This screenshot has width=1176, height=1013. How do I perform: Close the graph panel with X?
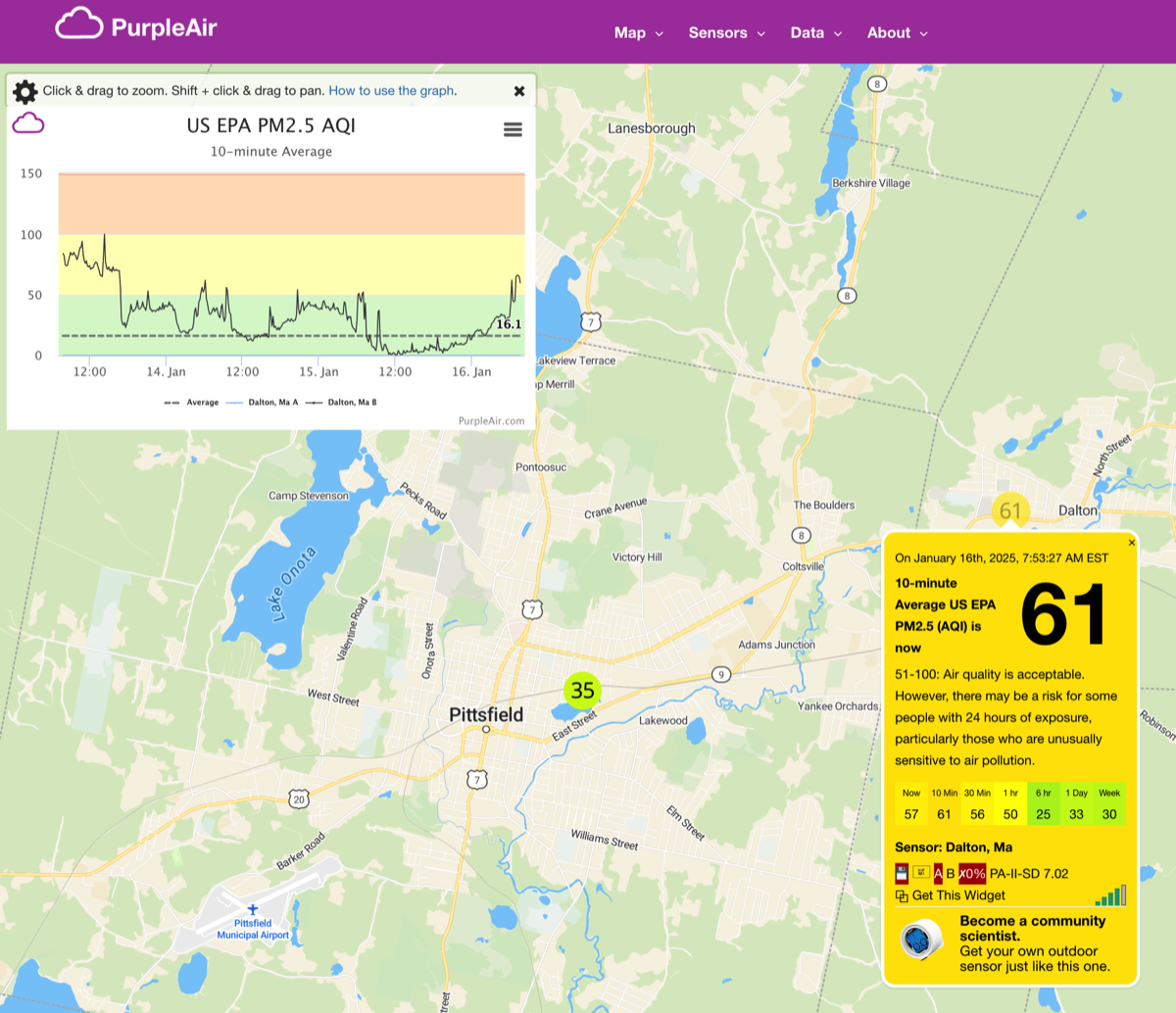click(519, 91)
